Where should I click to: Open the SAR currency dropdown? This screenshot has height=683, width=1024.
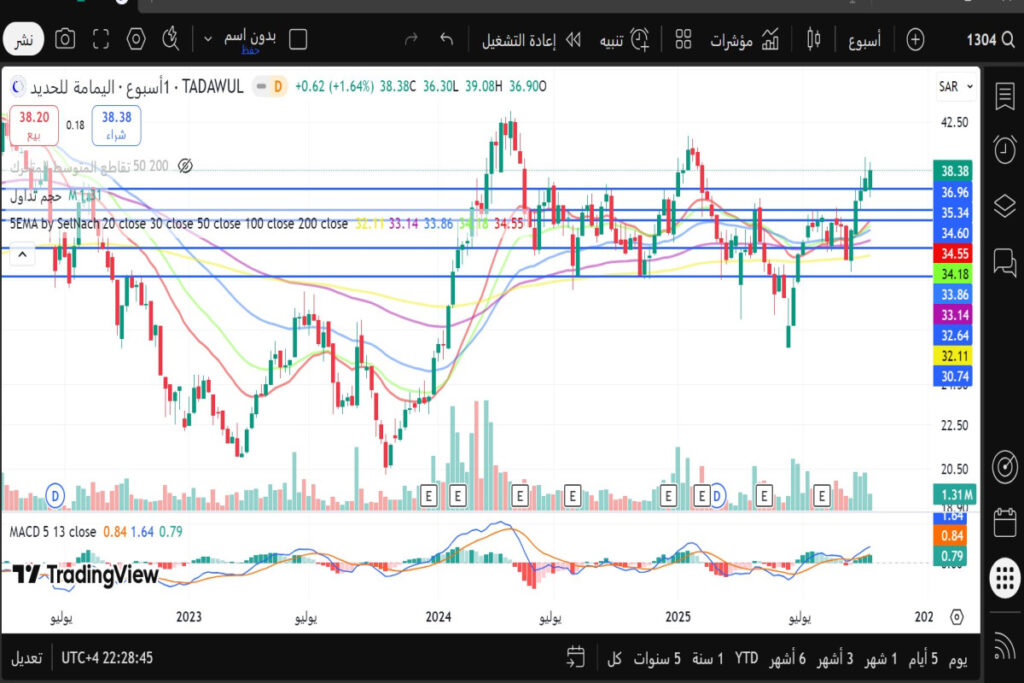click(955, 87)
